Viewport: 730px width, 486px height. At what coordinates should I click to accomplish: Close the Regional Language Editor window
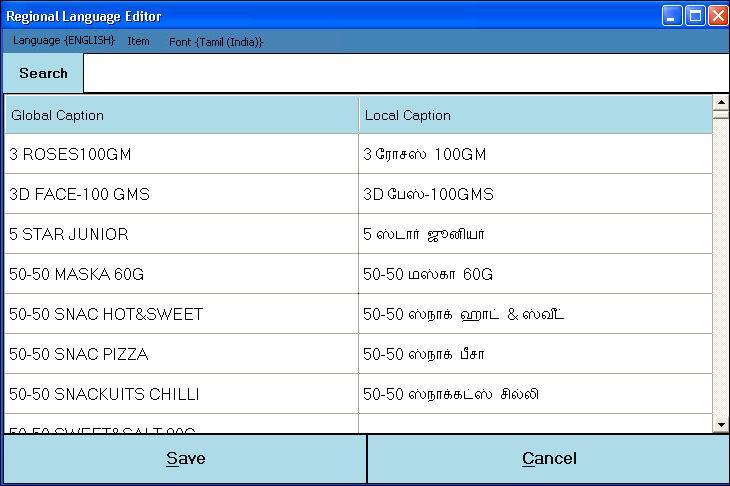[x=718, y=16]
